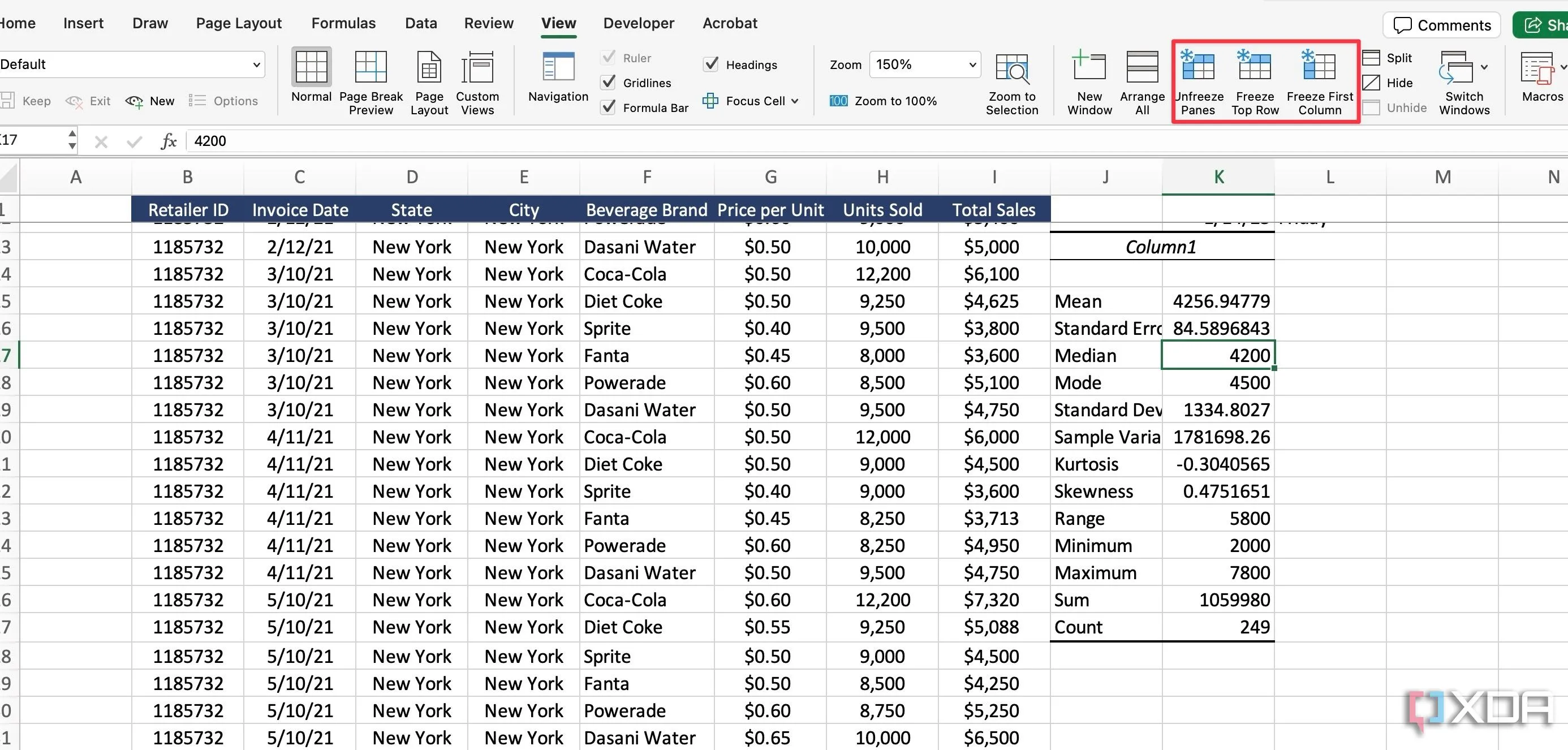Uncheck the Gridlines checkbox

608,82
